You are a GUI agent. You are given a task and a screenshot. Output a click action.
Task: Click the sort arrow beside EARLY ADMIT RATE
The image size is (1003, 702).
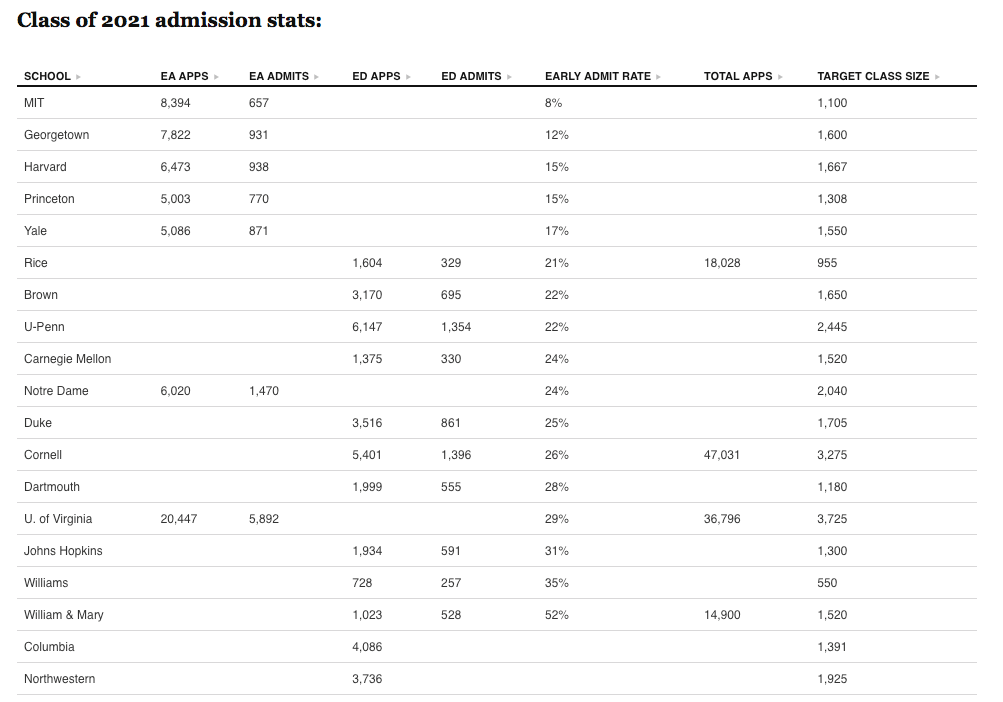click(x=659, y=77)
